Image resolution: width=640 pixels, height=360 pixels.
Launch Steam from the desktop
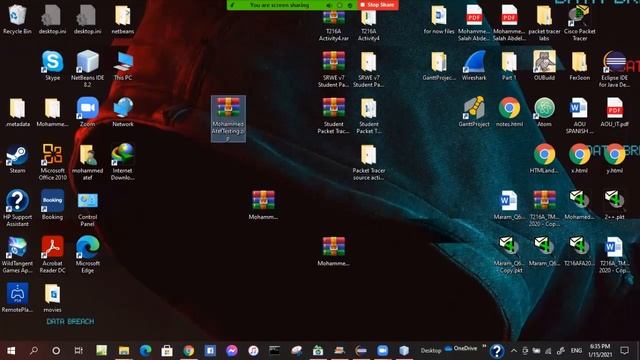[x=17, y=158]
